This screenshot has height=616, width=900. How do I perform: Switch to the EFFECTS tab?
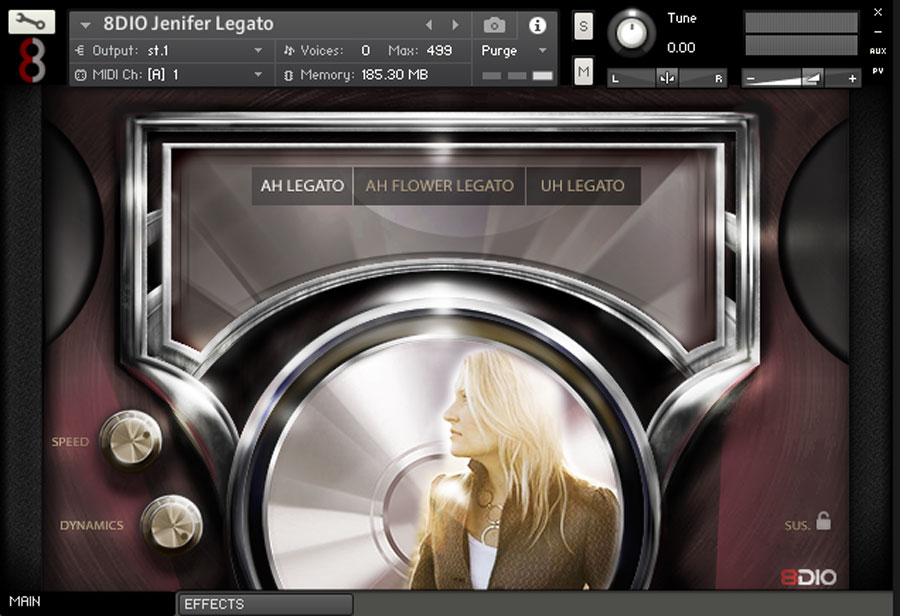(x=265, y=604)
